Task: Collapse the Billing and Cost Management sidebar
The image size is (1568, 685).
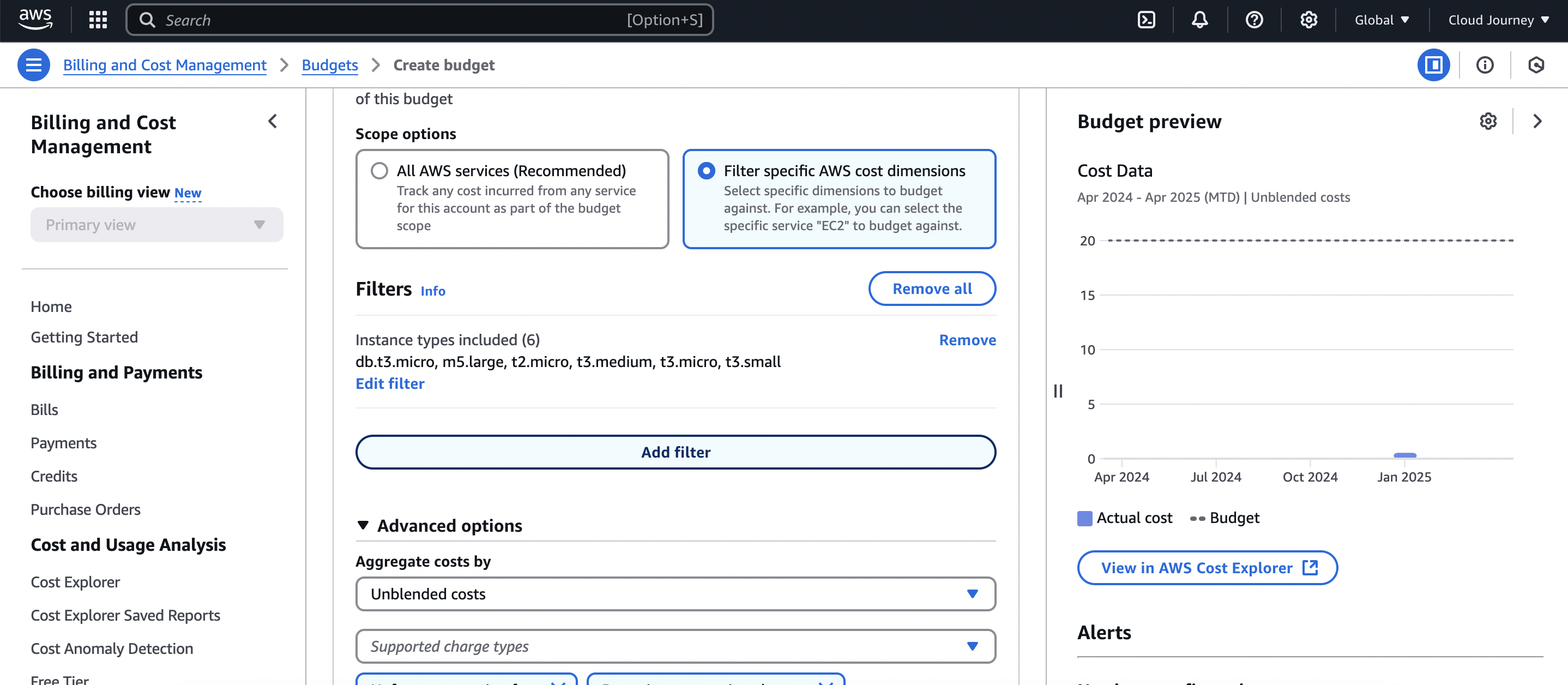Action: pos(273,121)
